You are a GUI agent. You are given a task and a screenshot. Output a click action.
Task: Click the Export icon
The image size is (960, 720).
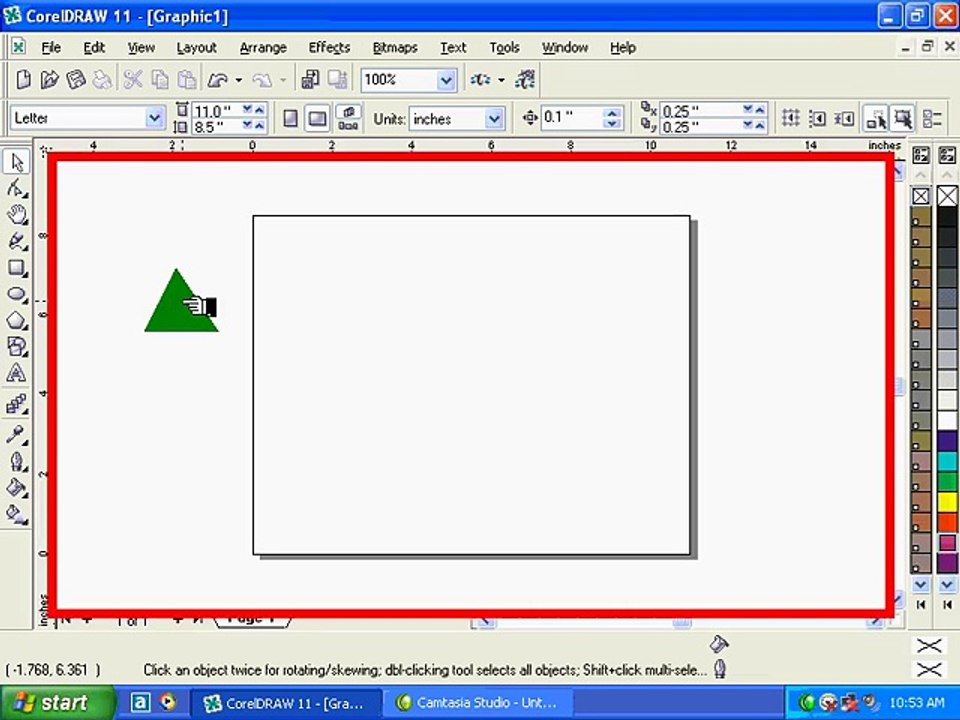tap(337, 80)
